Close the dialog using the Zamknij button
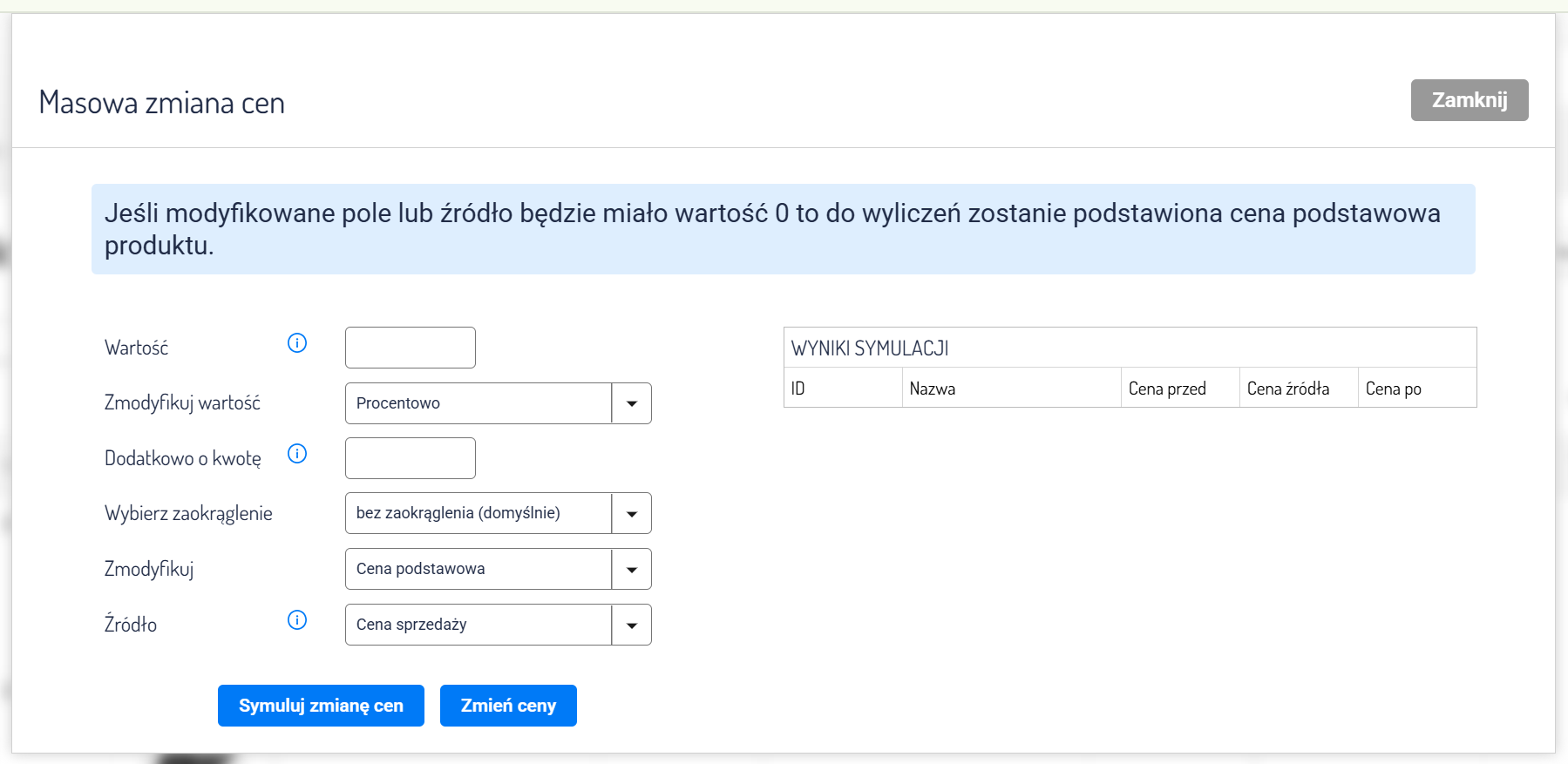 tap(1469, 100)
